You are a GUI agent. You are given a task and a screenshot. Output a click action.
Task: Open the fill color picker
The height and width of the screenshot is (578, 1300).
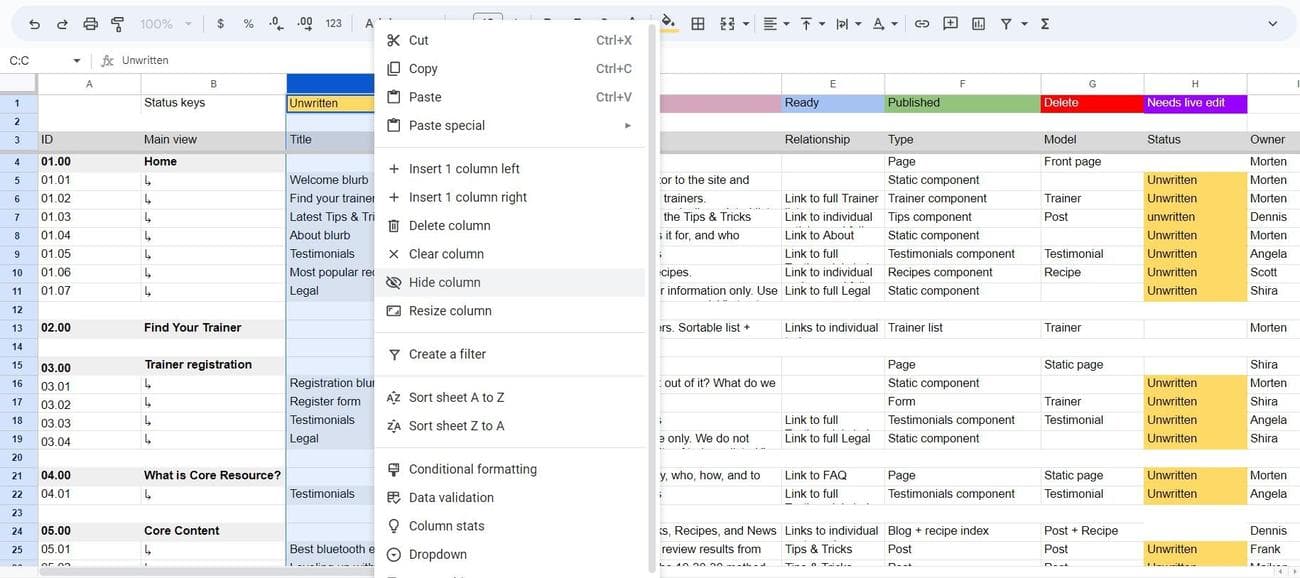tap(668, 23)
